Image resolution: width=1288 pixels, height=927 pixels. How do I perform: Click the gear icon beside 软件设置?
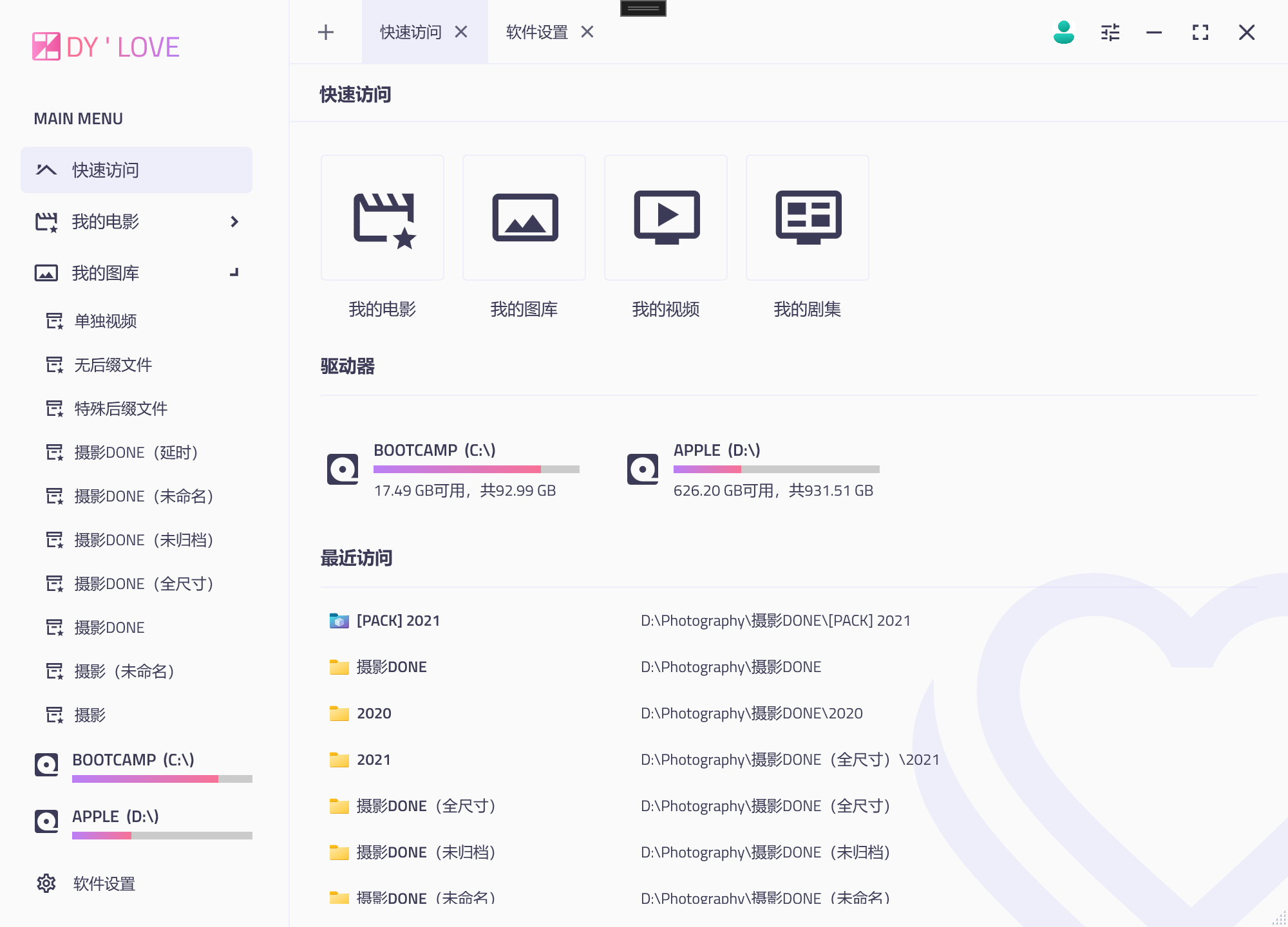pos(46,883)
